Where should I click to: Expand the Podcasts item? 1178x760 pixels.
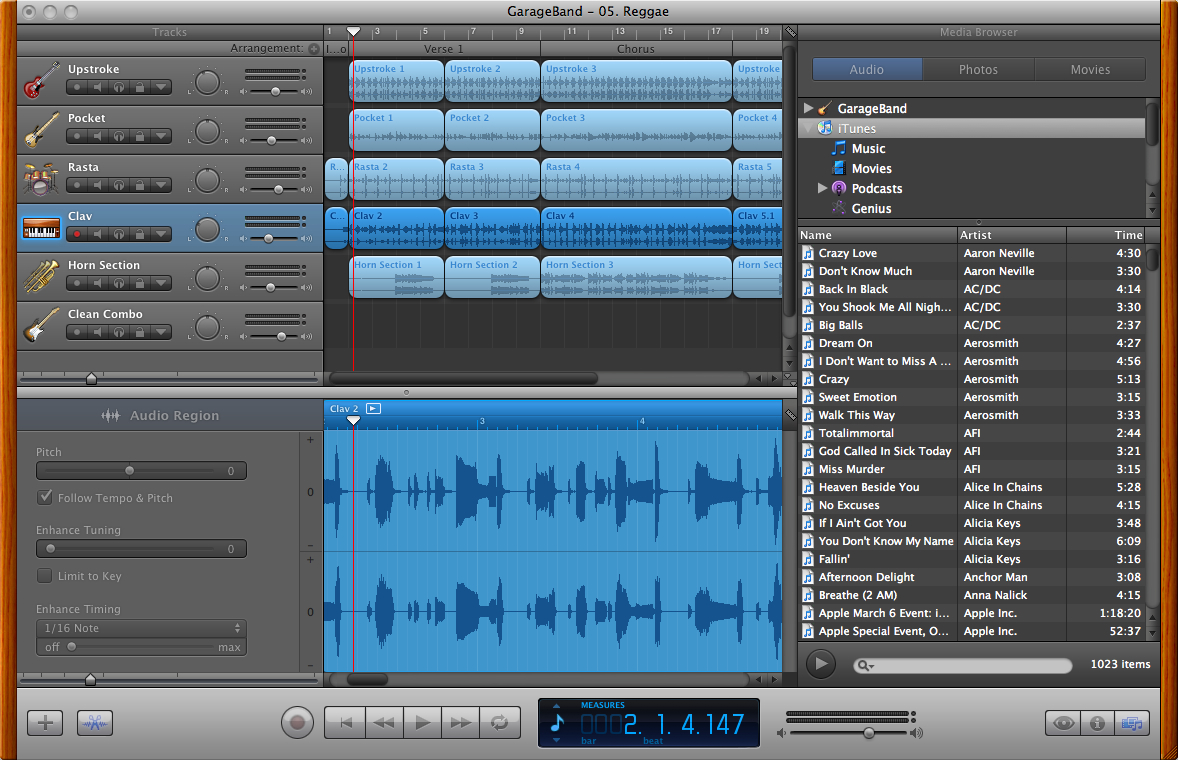[823, 188]
